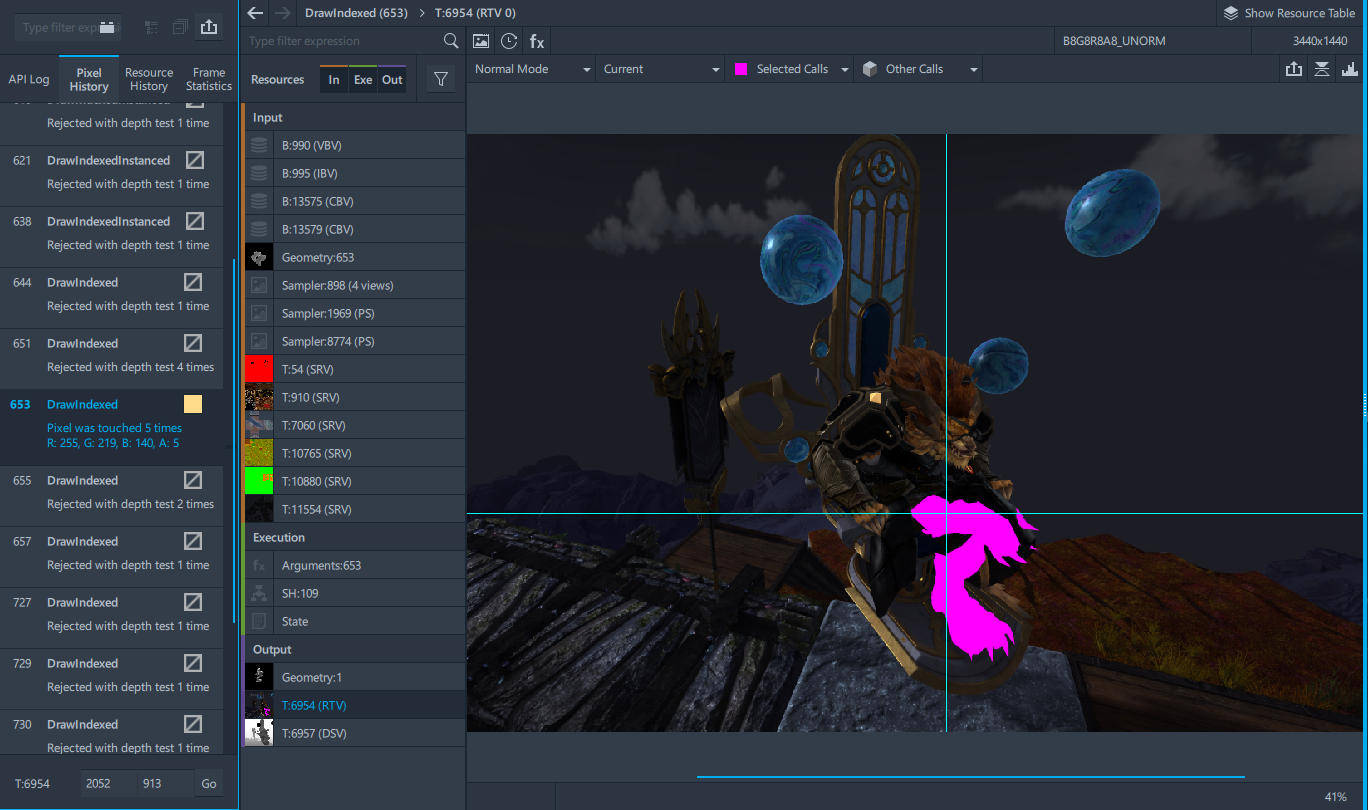Viewport: 1368px width, 810px height.
Task: Open the resources filter funnel
Action: 441,80
